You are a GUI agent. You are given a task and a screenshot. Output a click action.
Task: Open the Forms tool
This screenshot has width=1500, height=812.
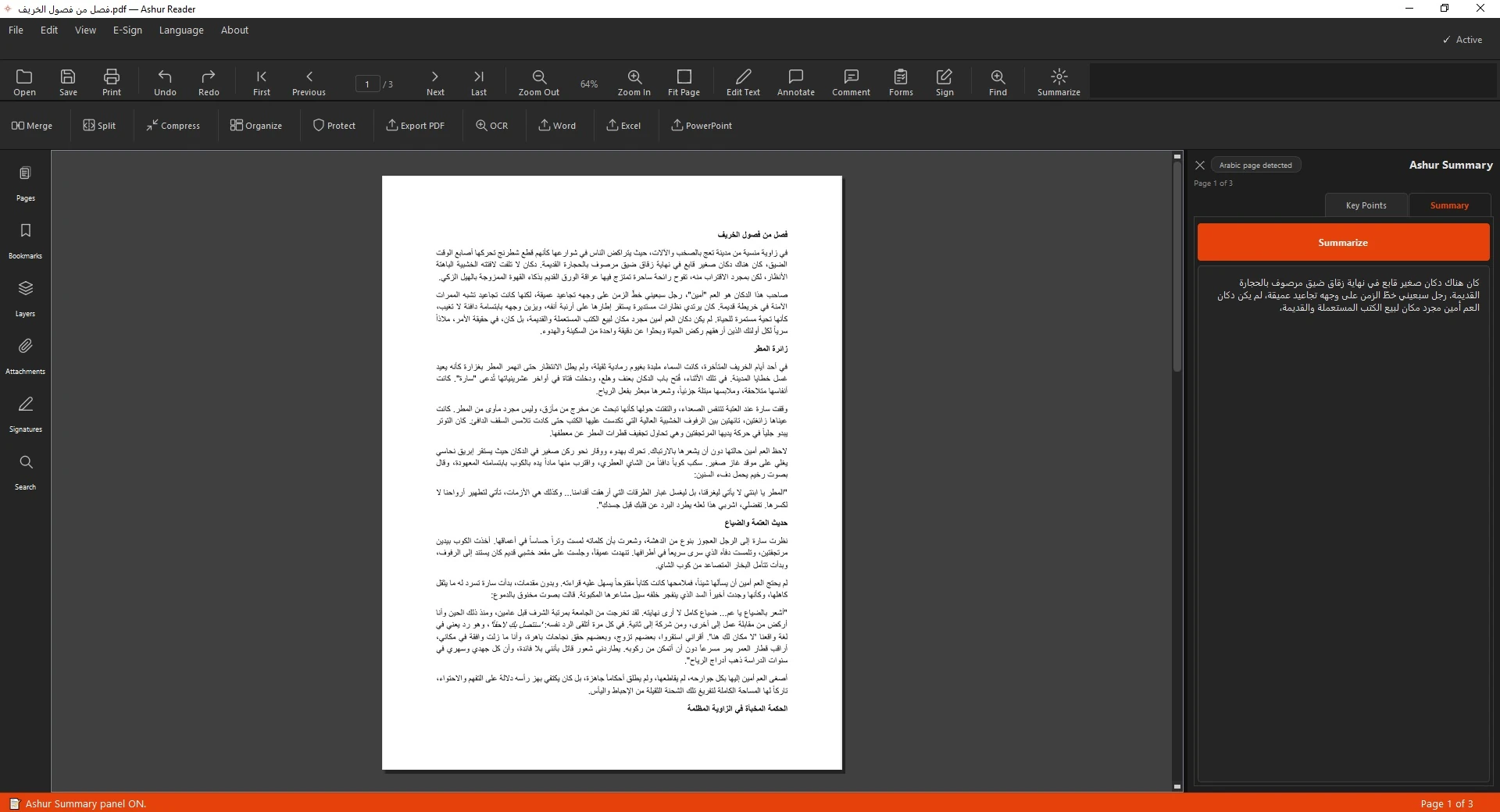[901, 82]
